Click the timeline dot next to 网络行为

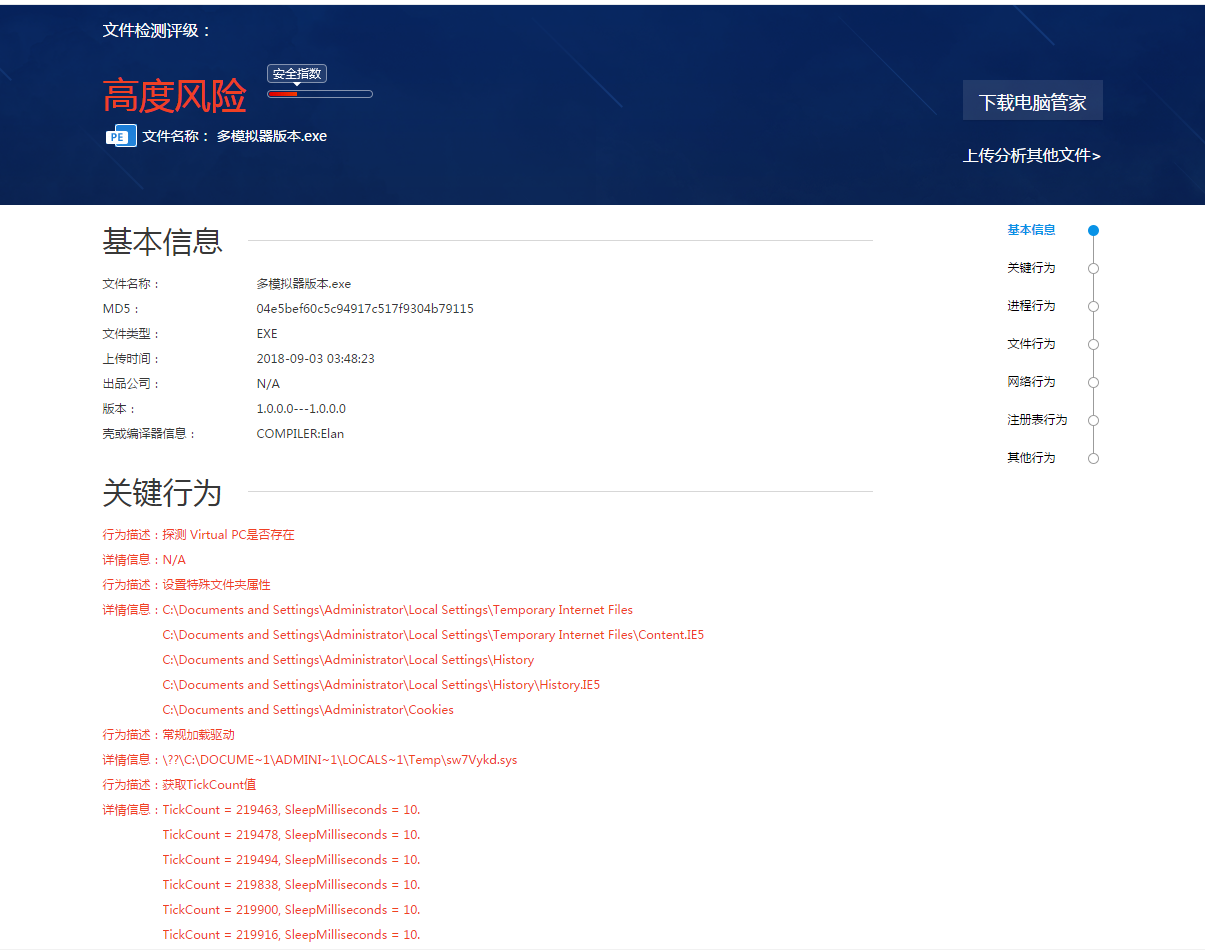(x=1093, y=382)
